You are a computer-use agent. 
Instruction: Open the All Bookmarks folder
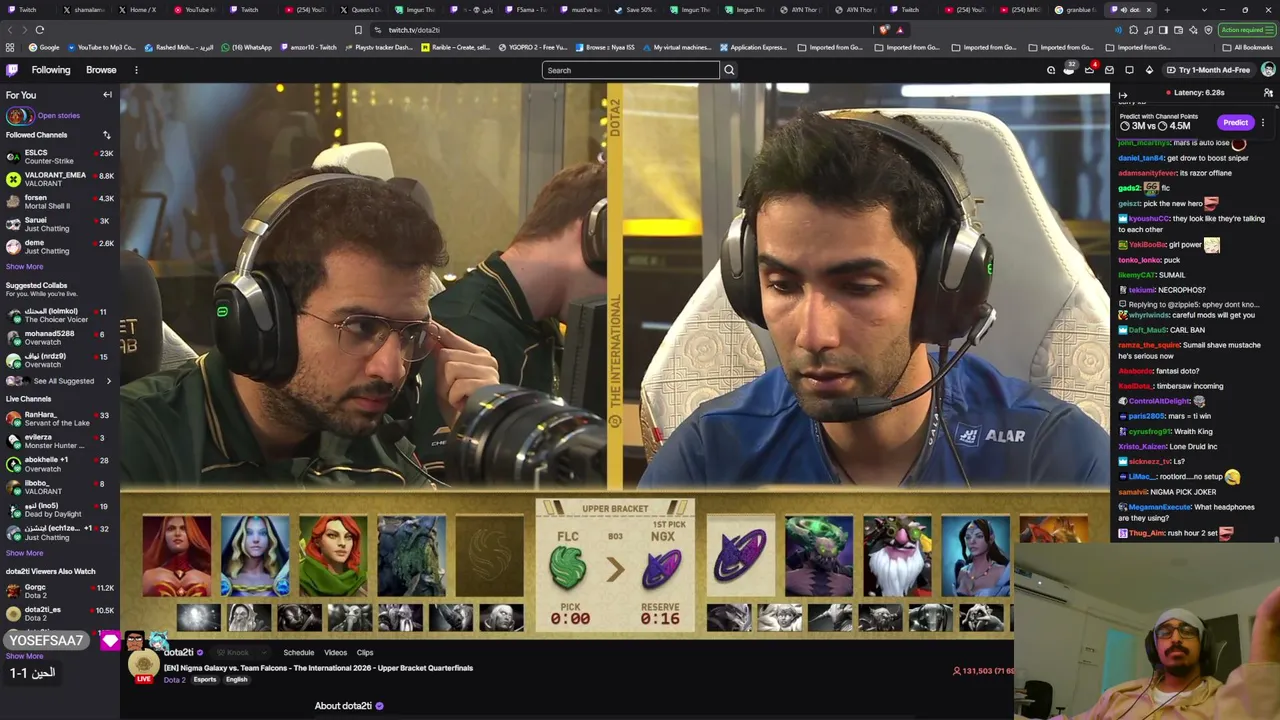tap(1248, 47)
